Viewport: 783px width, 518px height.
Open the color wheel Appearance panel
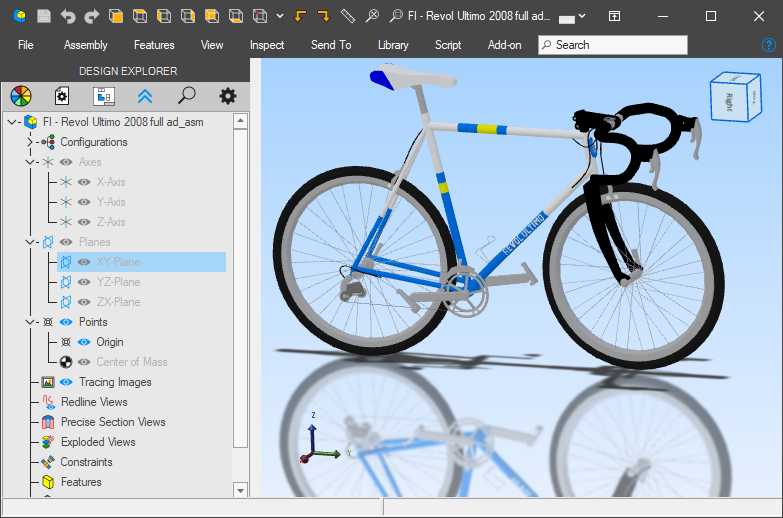click(21, 96)
